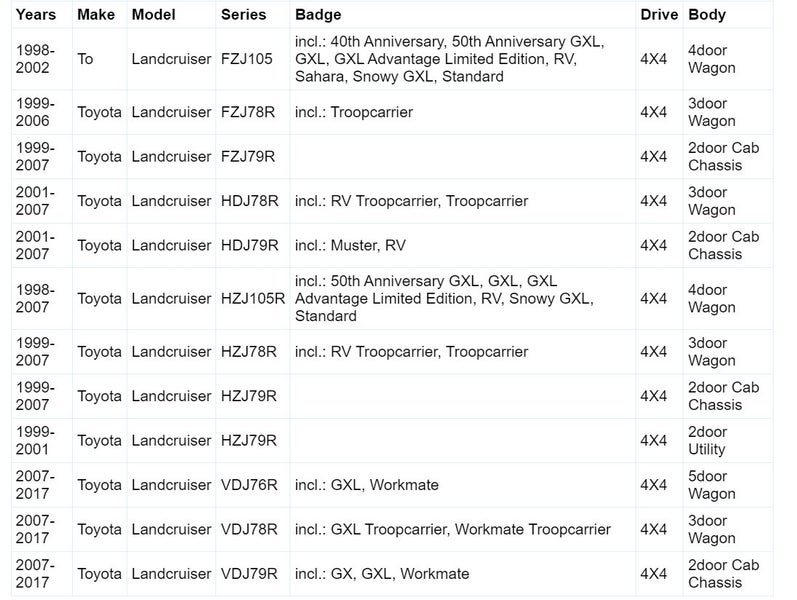Viewport: 797px width, 600px height.
Task: Click the 1998-2002 years cell
Action: (x=36, y=59)
